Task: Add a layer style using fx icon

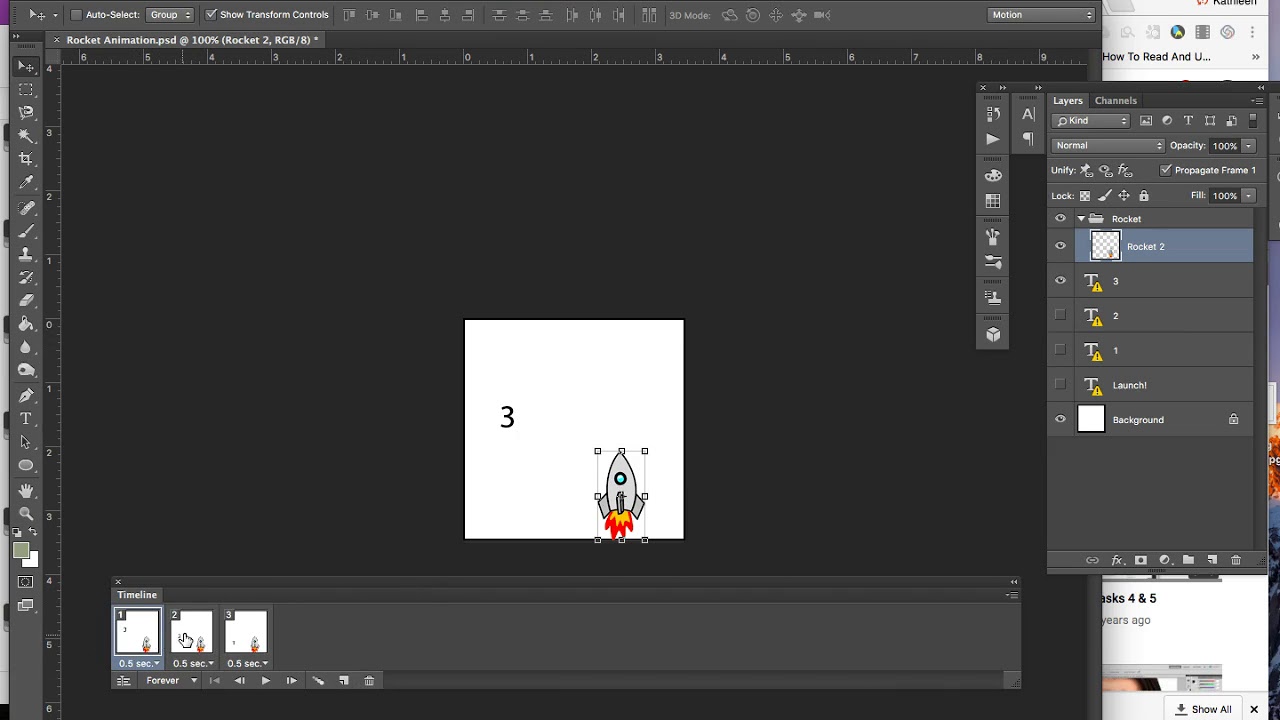Action: pos(1117,561)
